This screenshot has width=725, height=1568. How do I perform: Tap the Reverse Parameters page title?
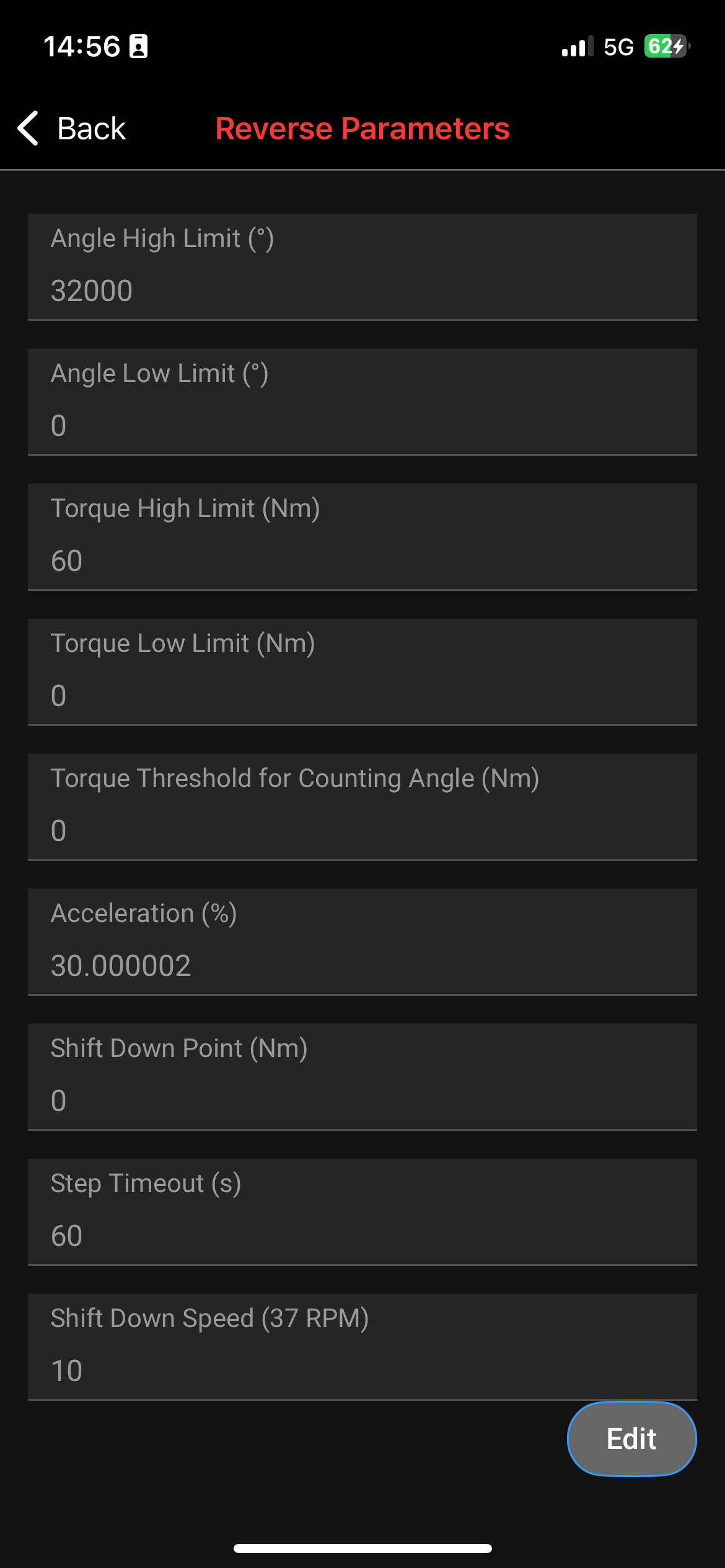362,129
